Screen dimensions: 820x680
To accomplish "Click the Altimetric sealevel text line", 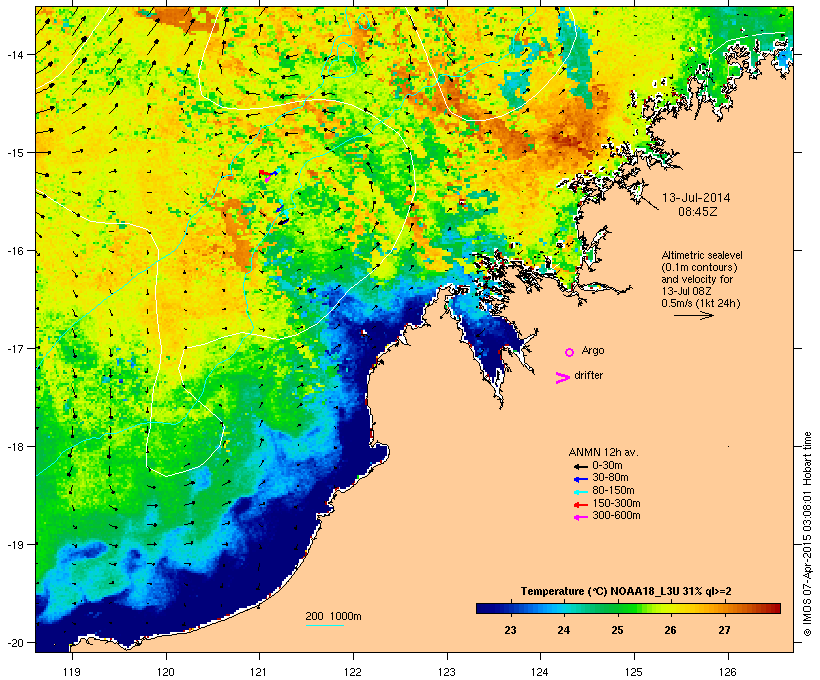I will tap(702, 255).
